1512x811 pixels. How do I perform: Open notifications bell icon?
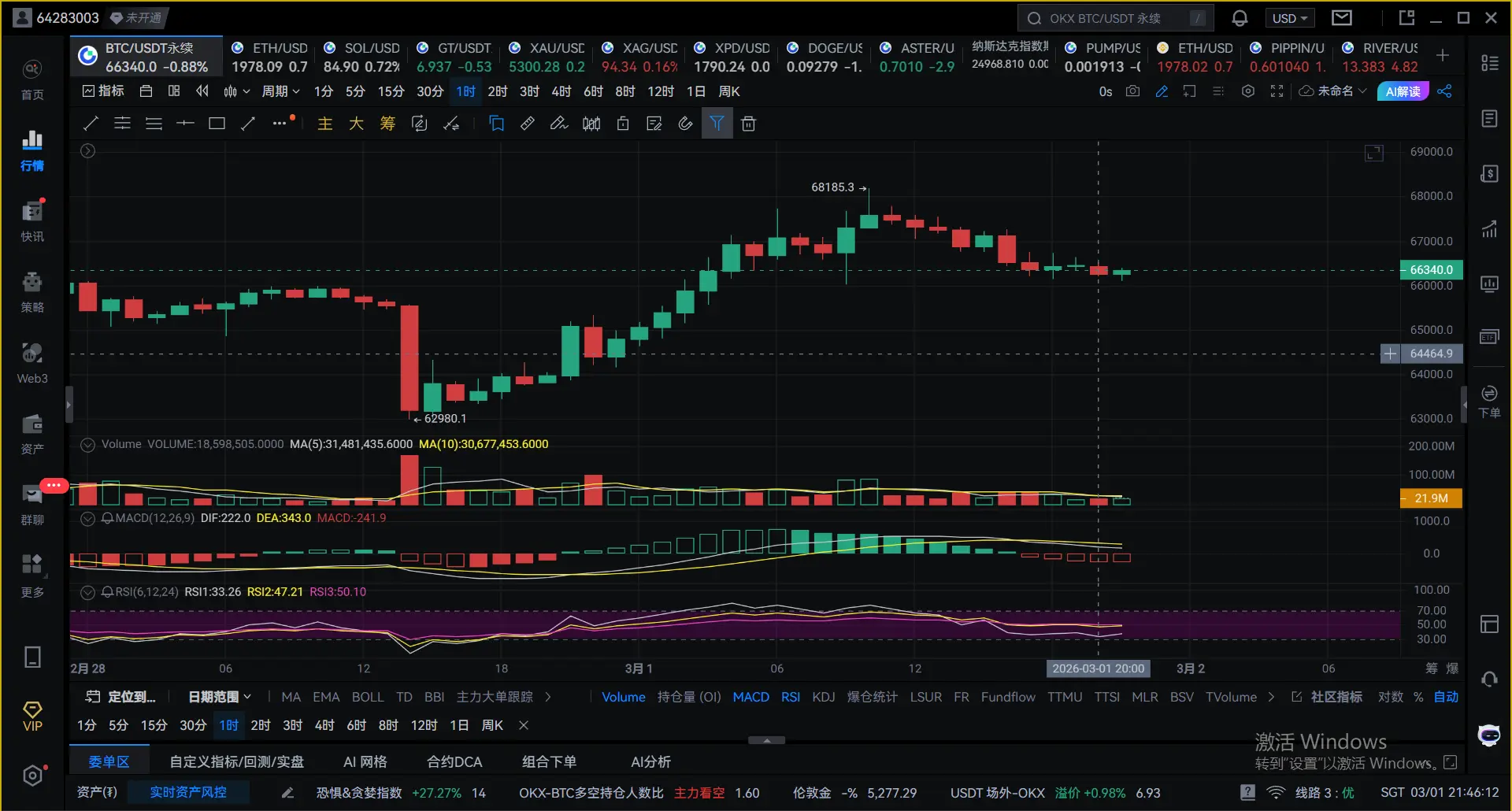tap(1240, 18)
